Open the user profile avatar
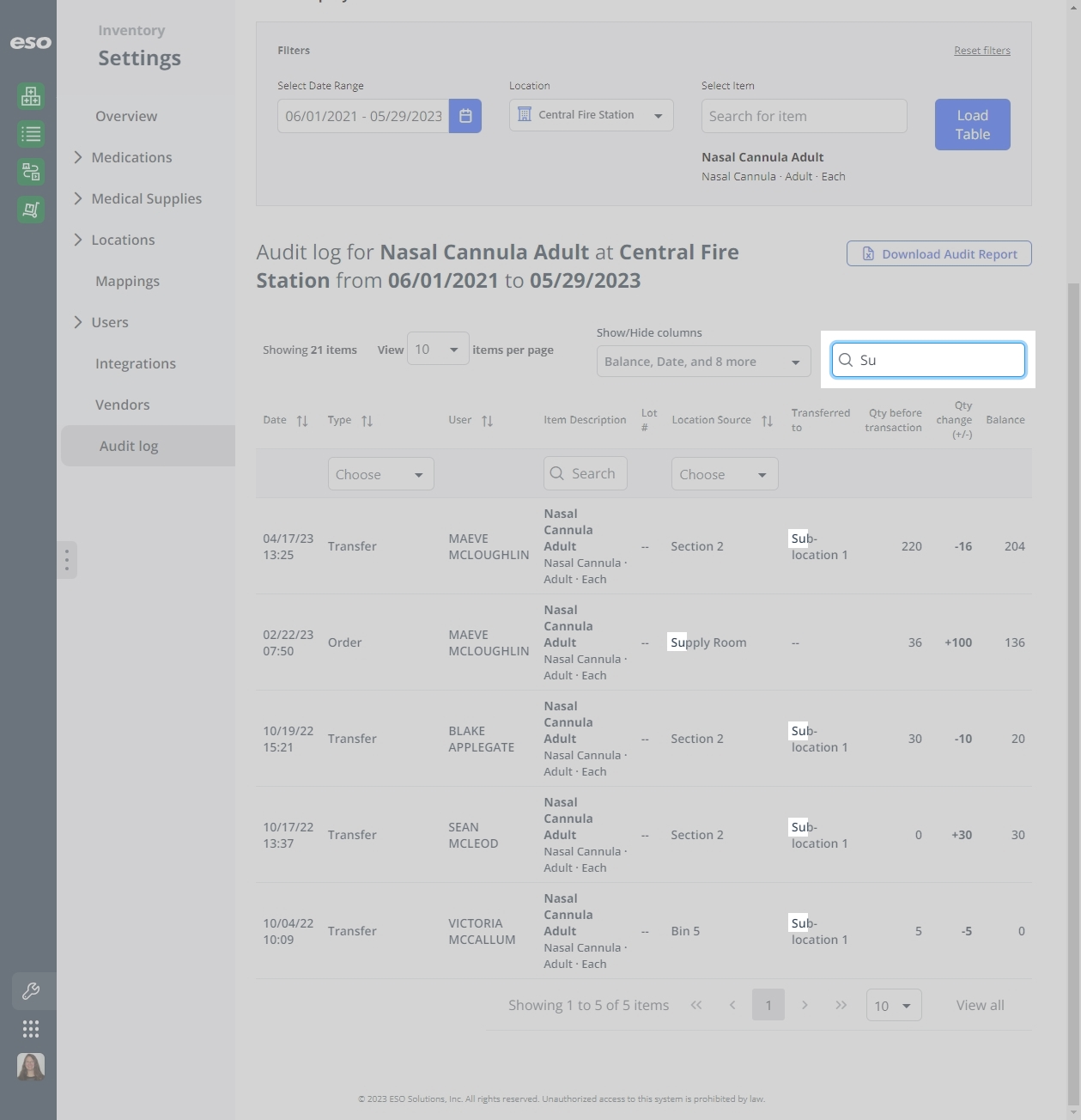The width and height of the screenshot is (1081, 1120). point(31,1067)
